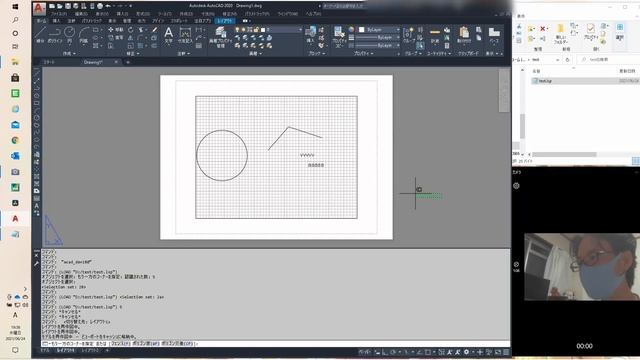Click the command line input field
Viewport: 640px width, 360px height.
click(276, 344)
